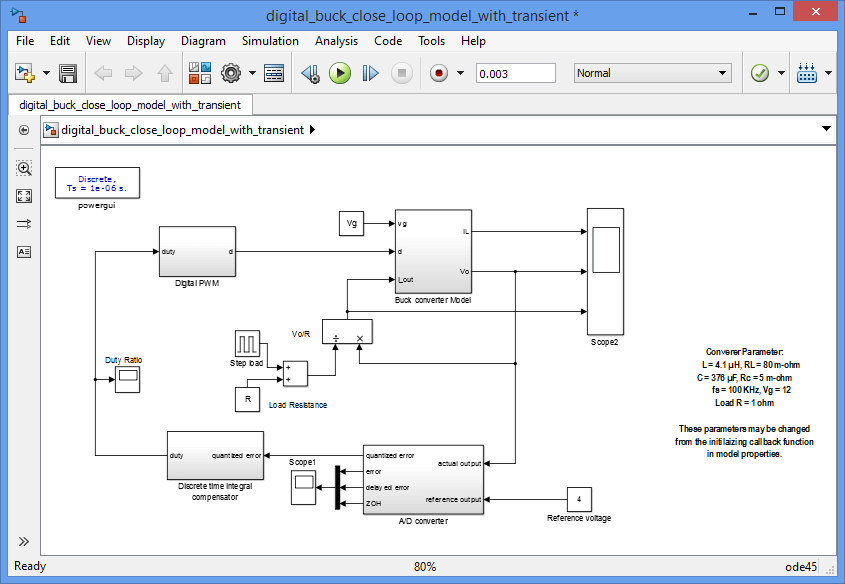
Task: Select the Discrete time integral compensator block
Action: pos(216,455)
